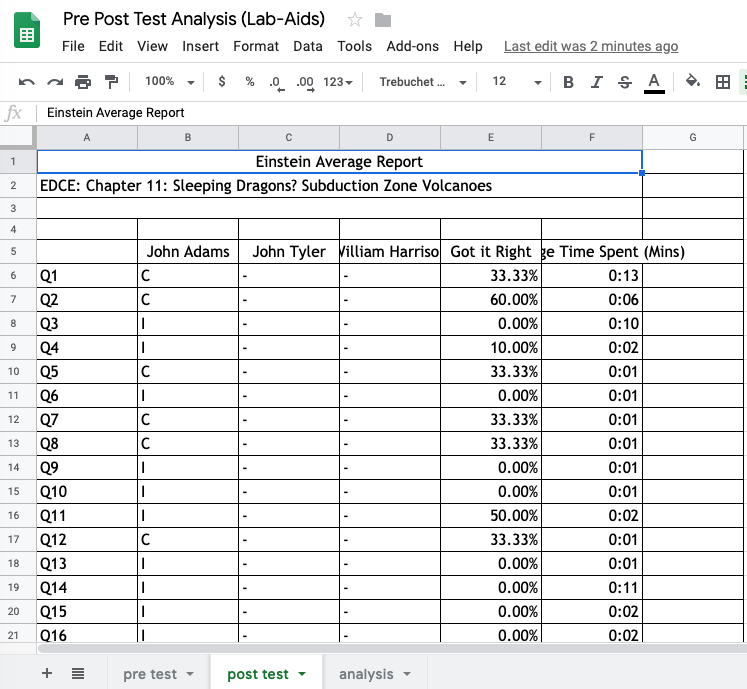Expand the Trebuchet font family dropdown
Screen dimensions: 747x689
419,82
